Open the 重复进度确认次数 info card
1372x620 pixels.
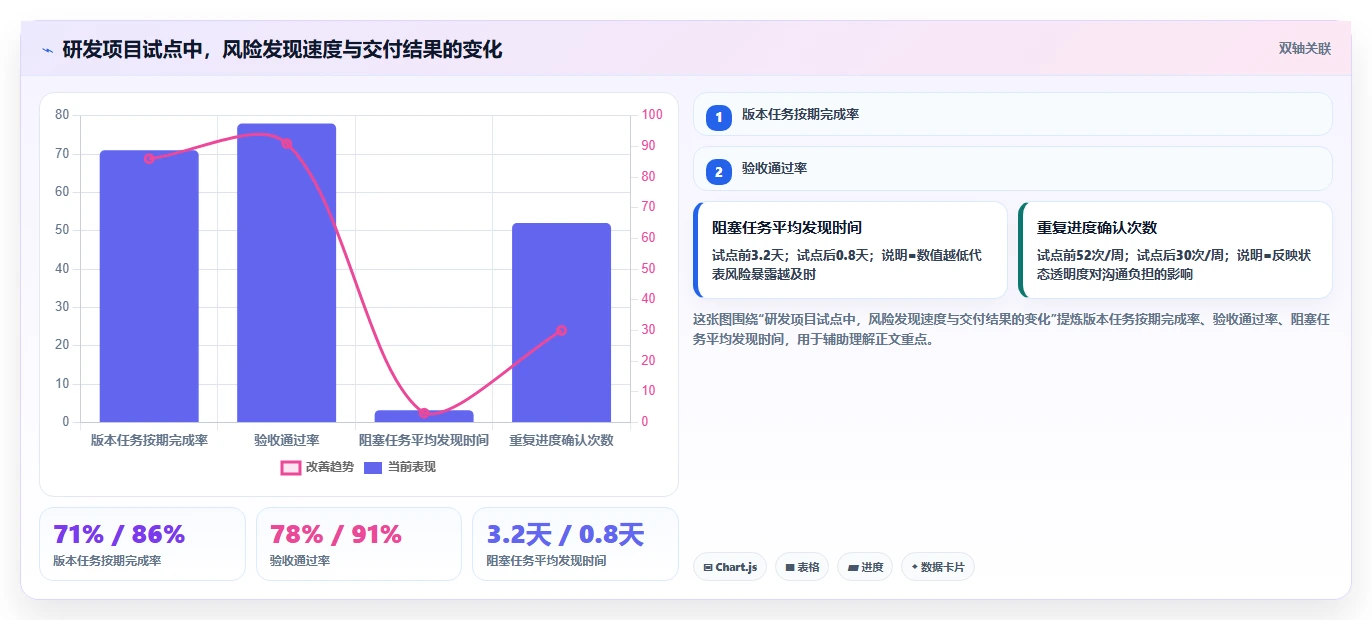point(1175,250)
